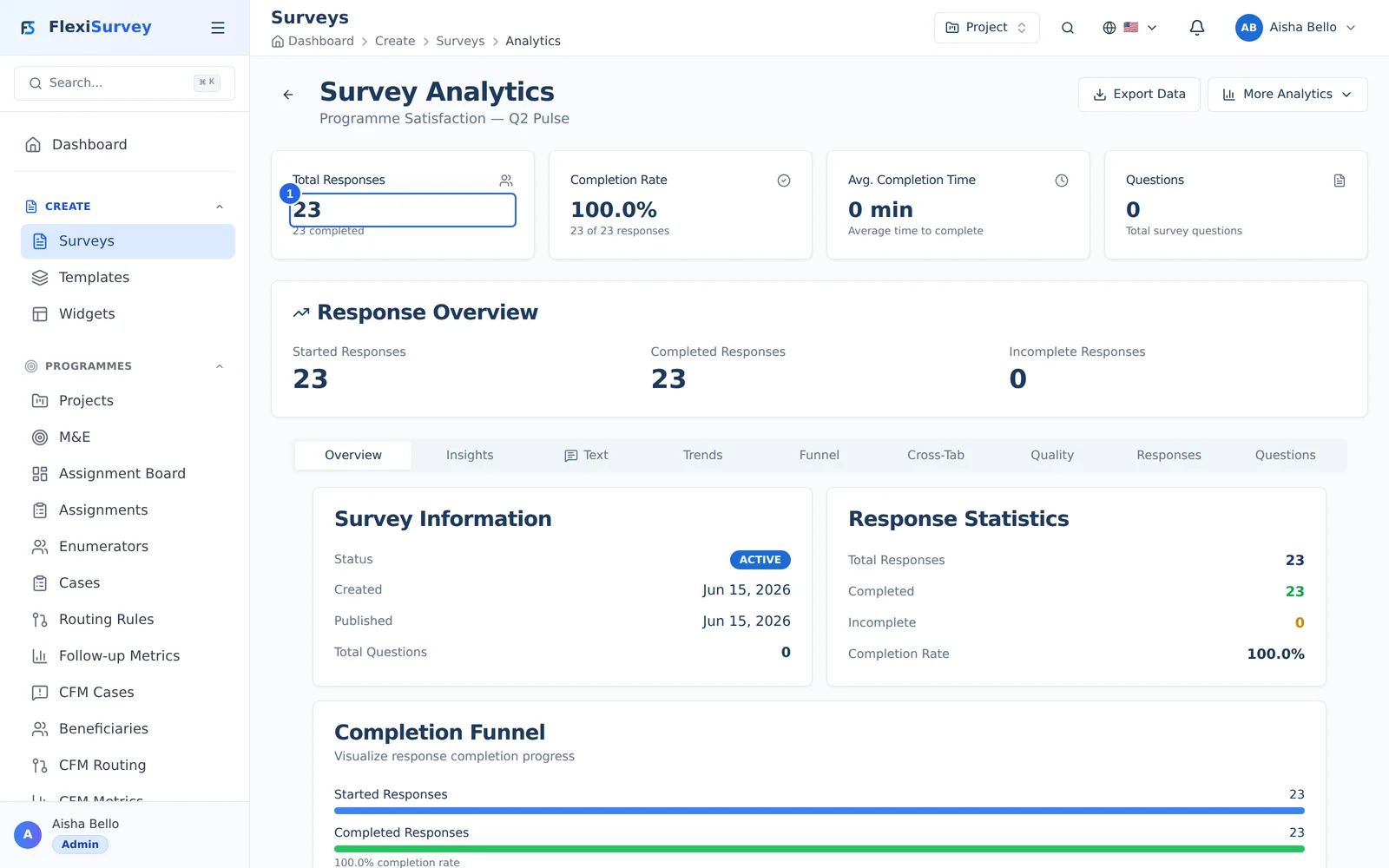Screen dimensions: 1389x868
Task: Switch to the Text tab
Action: (586, 456)
